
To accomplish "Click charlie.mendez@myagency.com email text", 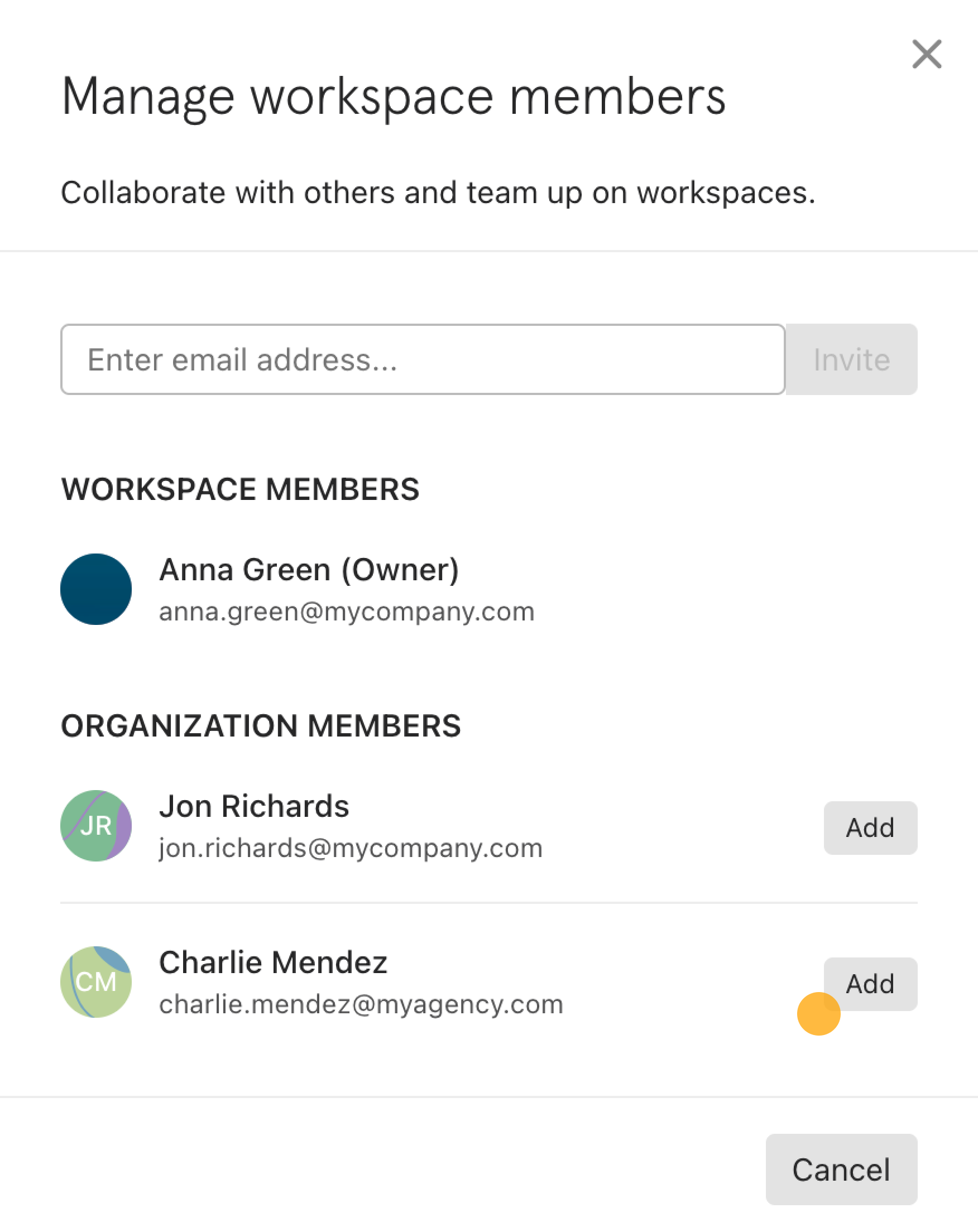I will [361, 1004].
